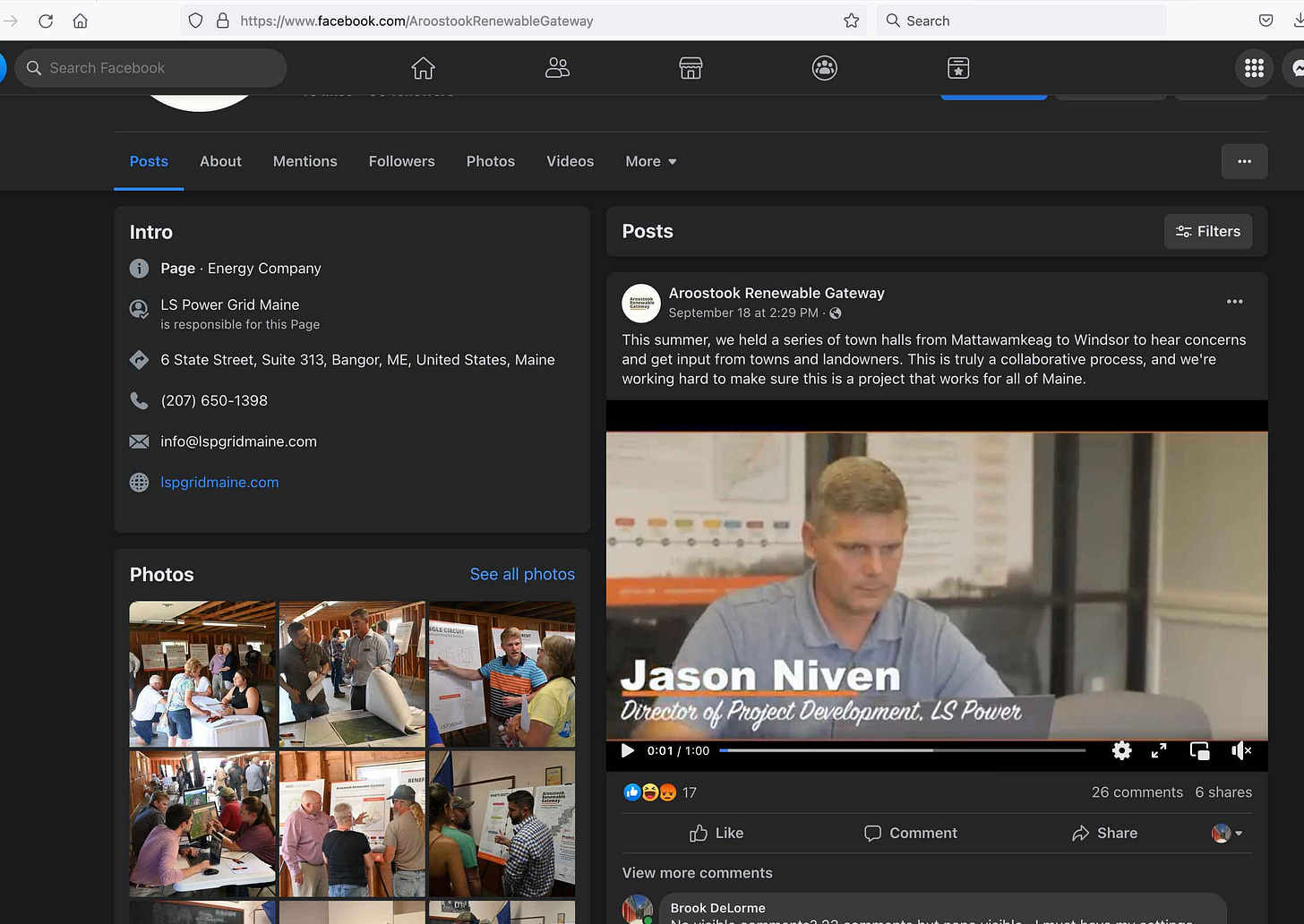Screen dimensions: 1304x924
Task: Click the phone number (207) 650-1398
Action: click(x=214, y=400)
